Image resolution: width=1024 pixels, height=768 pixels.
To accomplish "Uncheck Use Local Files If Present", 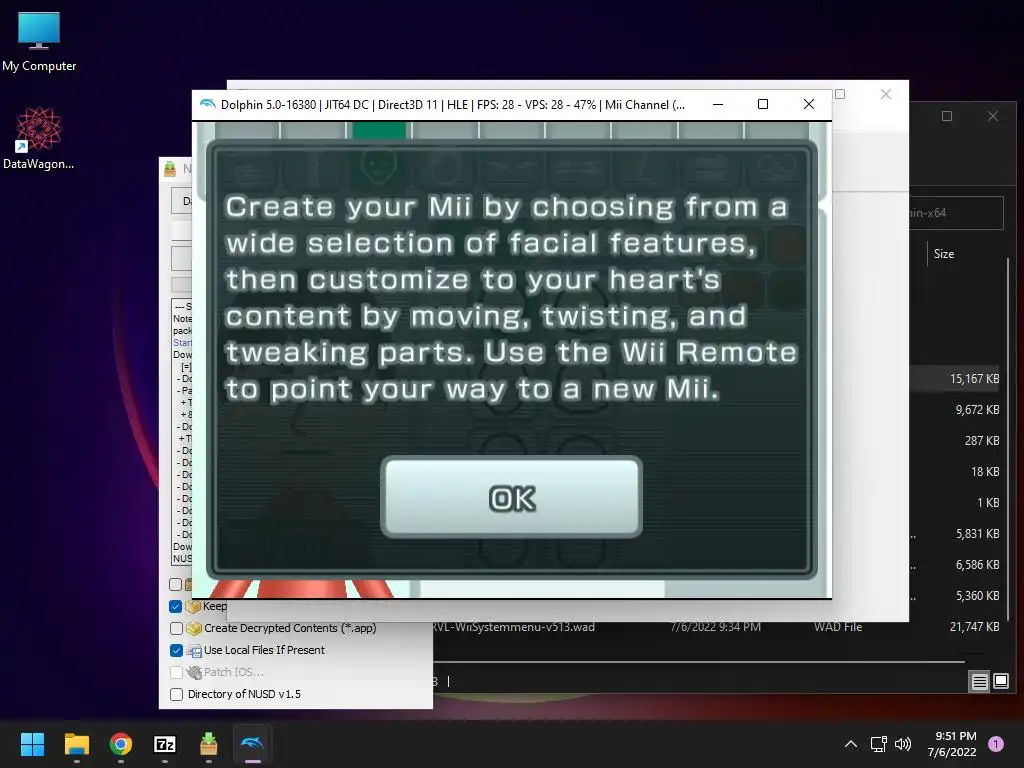I will coord(176,650).
